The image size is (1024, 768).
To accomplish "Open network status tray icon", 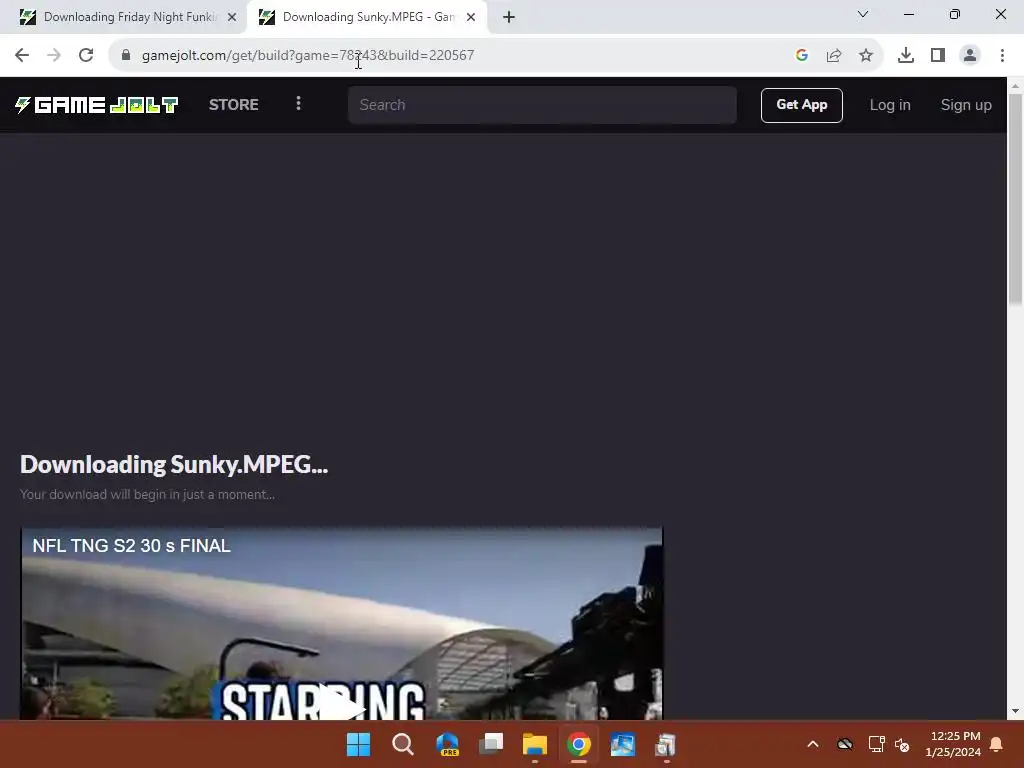I will 876,744.
